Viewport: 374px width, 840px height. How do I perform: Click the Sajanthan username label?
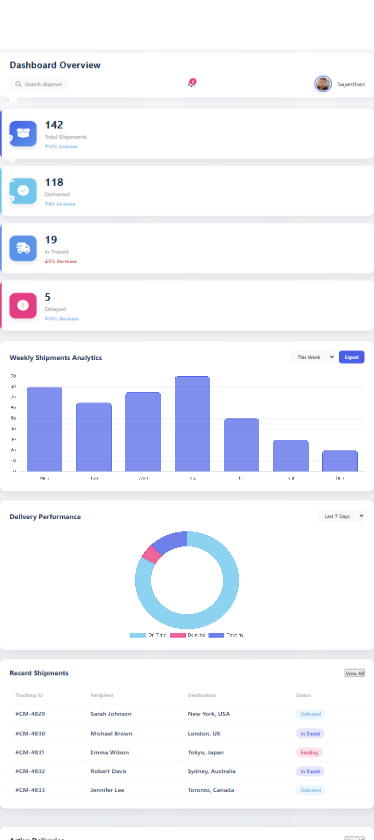tap(351, 84)
